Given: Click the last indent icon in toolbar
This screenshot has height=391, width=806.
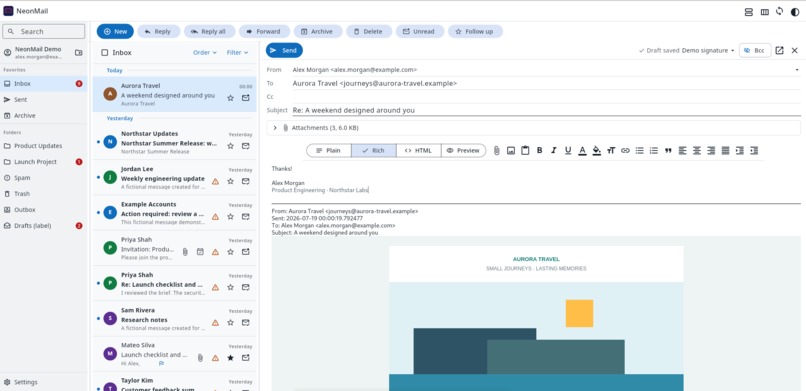Looking at the screenshot, I should coord(754,151).
